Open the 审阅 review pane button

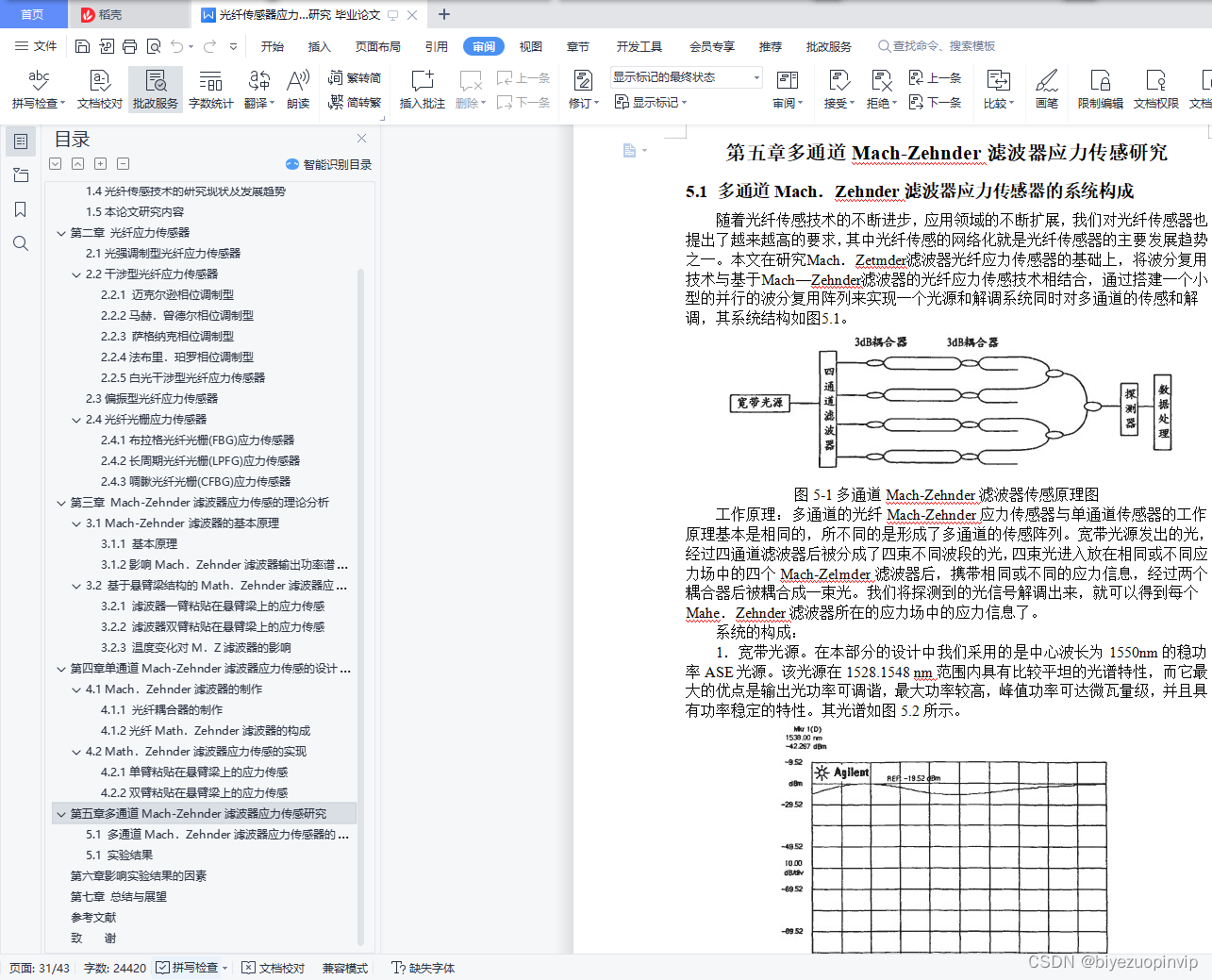[x=788, y=90]
